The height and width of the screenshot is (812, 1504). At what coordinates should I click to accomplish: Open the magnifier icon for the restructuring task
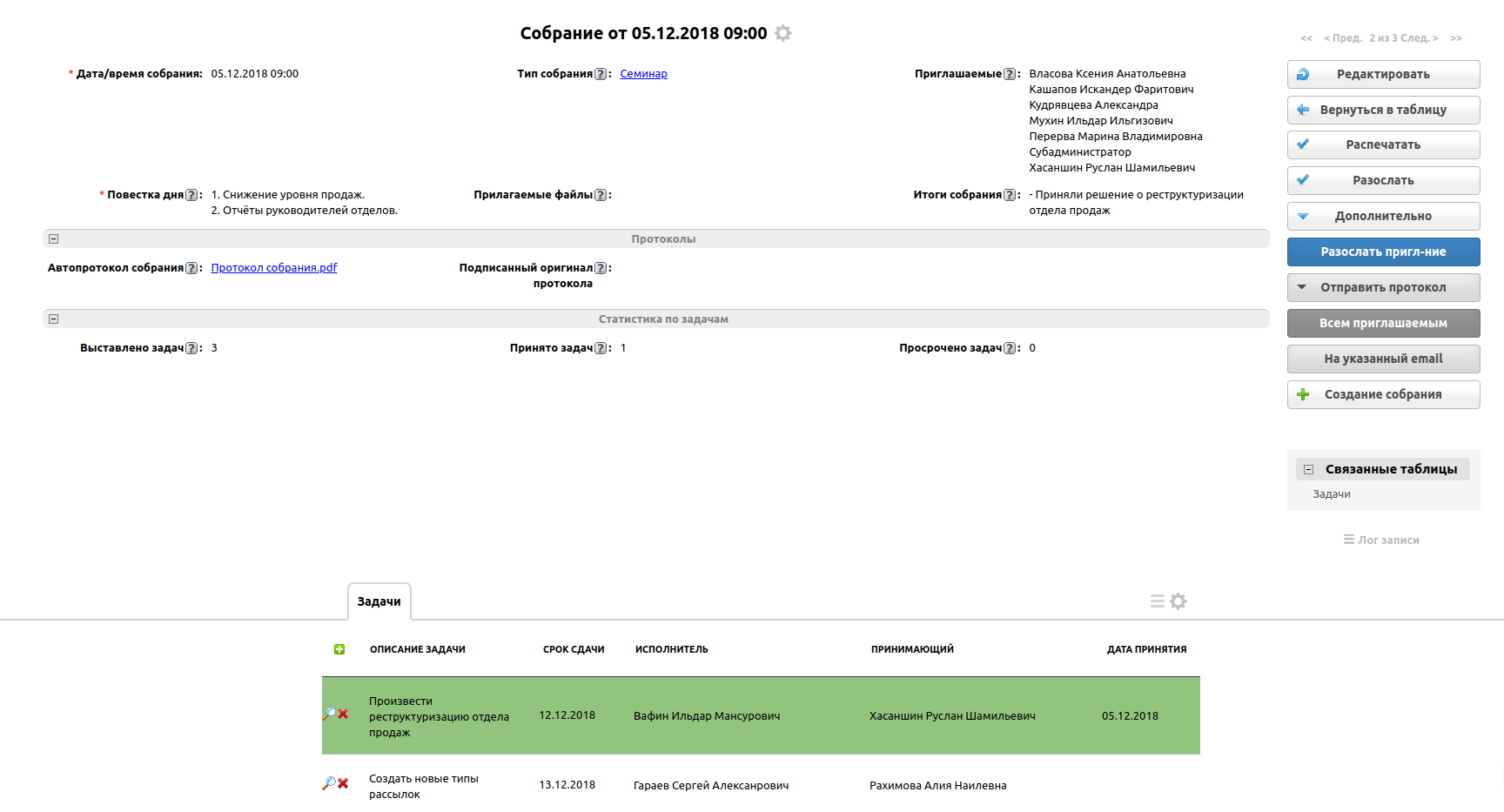click(329, 714)
